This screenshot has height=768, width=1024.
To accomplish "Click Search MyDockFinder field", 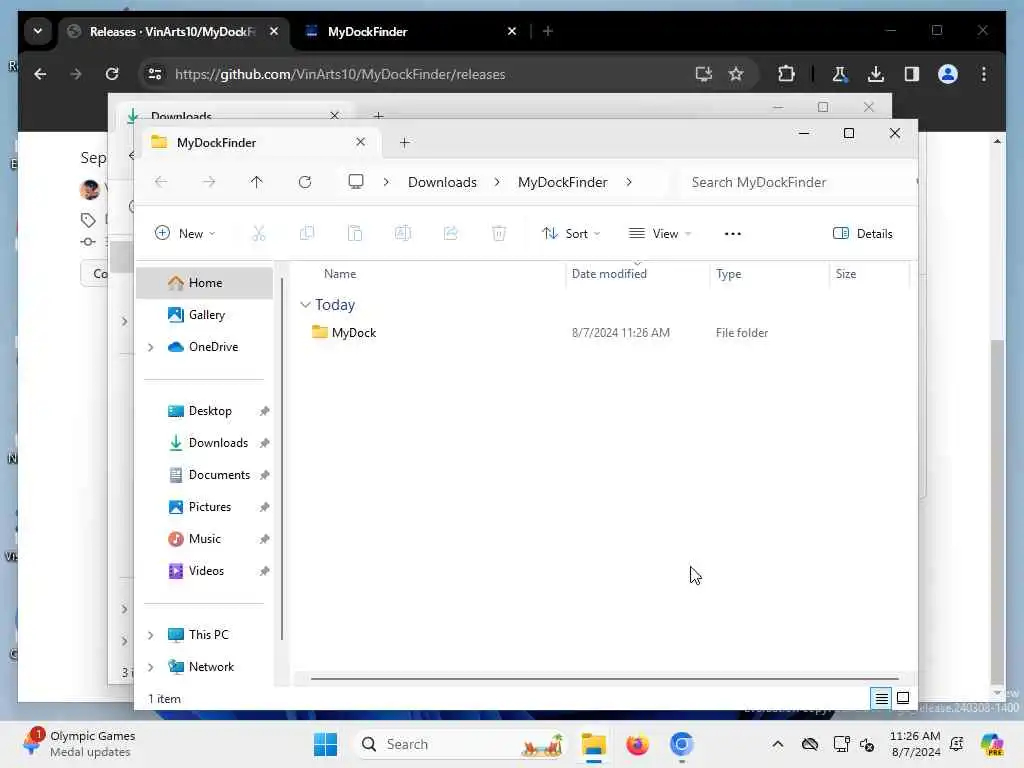I will click(798, 182).
